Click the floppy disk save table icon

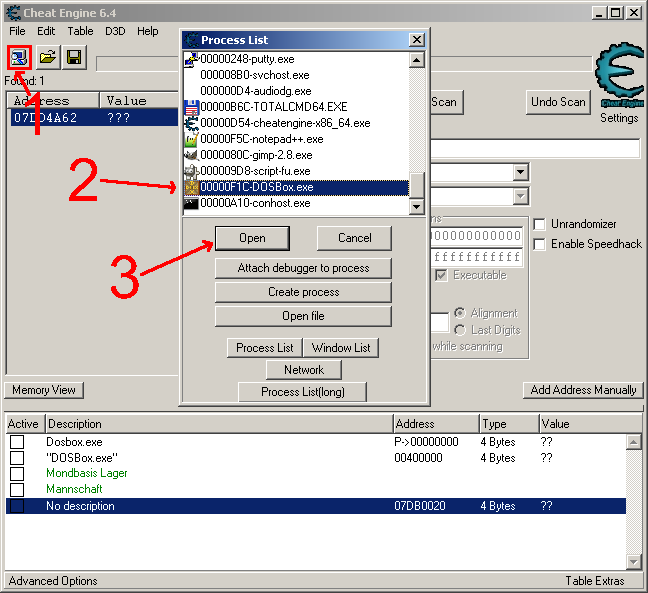tap(74, 57)
